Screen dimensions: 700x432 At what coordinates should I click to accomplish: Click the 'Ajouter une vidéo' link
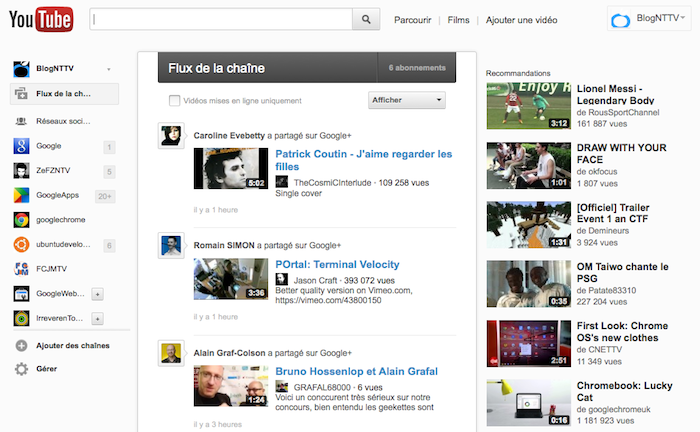click(x=522, y=19)
